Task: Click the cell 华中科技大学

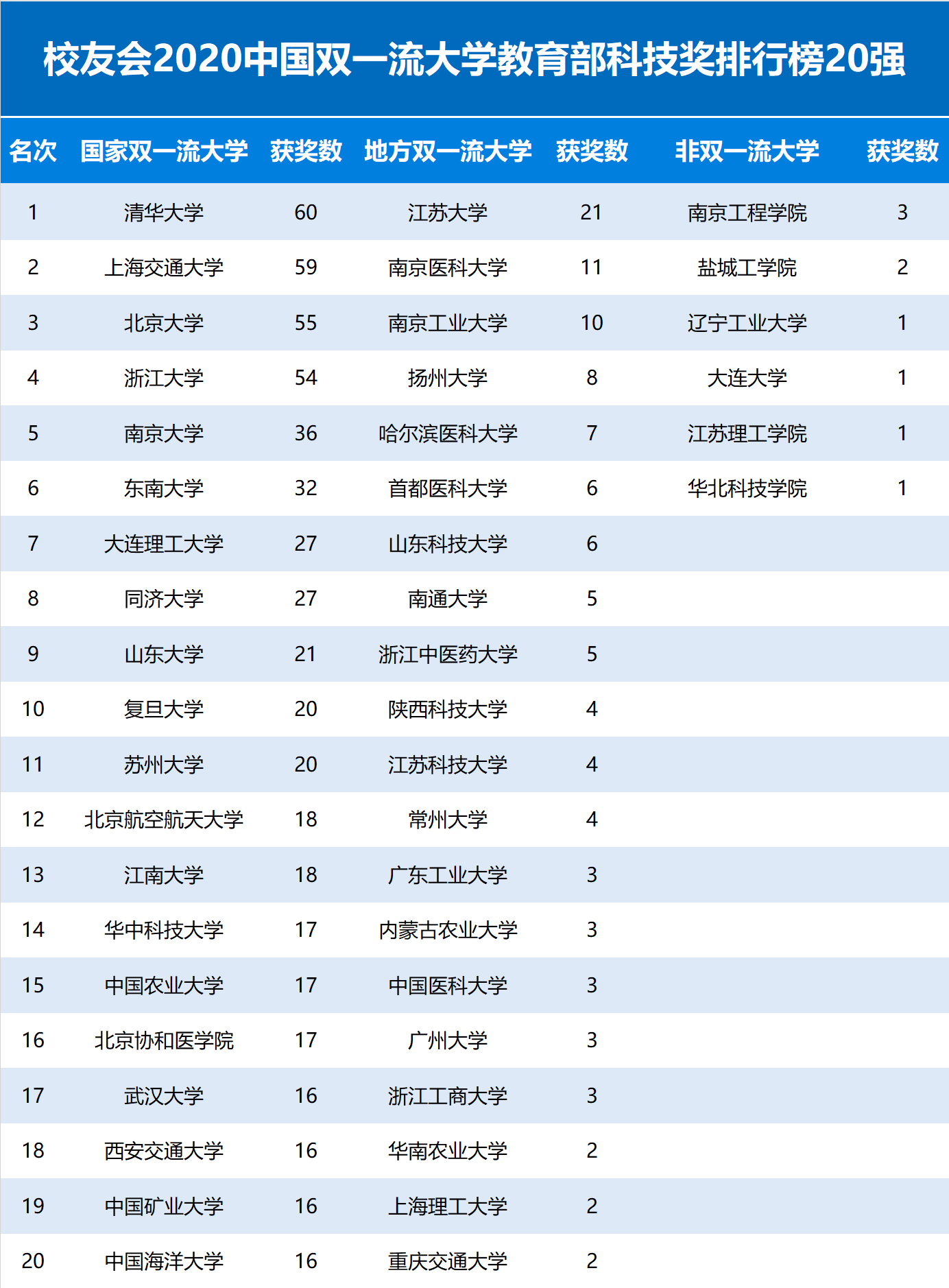Action: 164,930
